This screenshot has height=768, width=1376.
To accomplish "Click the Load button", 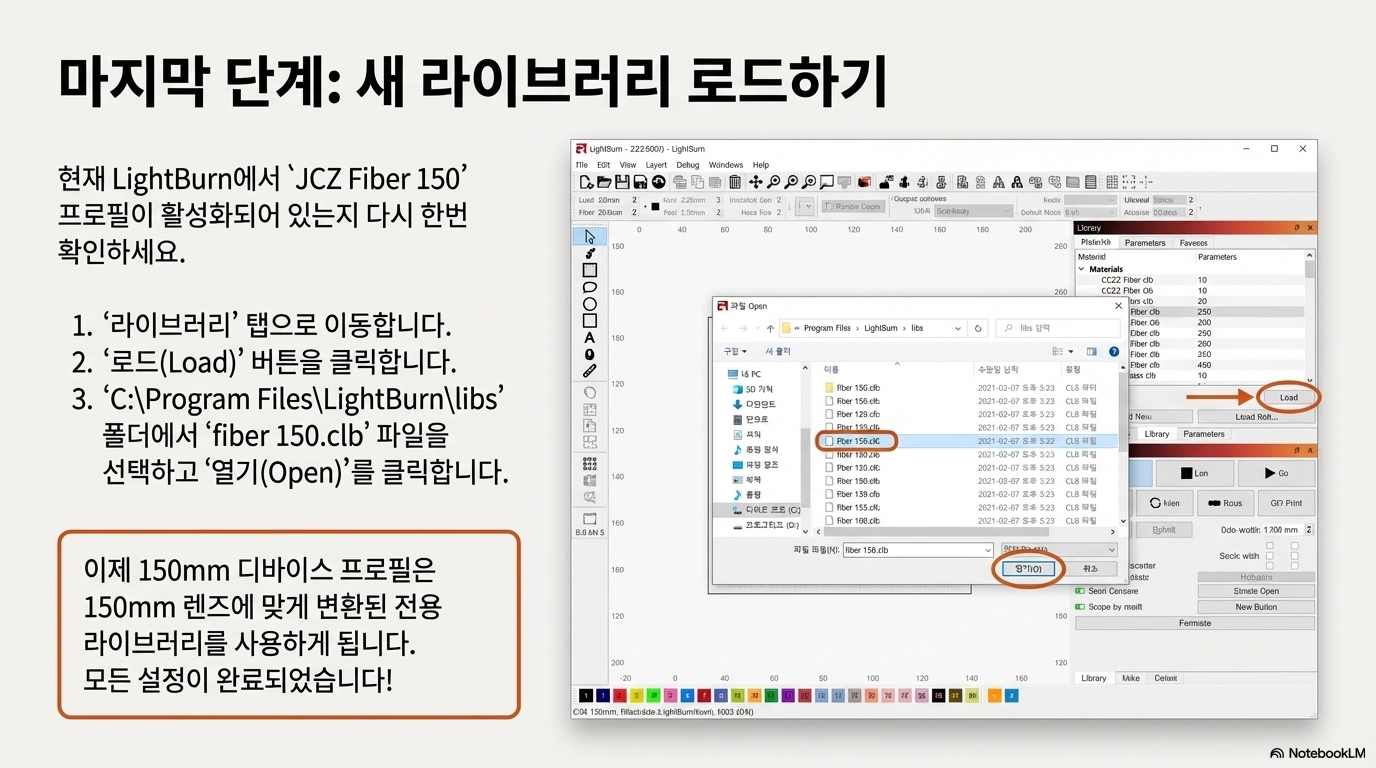I will pyautogui.click(x=1289, y=397).
